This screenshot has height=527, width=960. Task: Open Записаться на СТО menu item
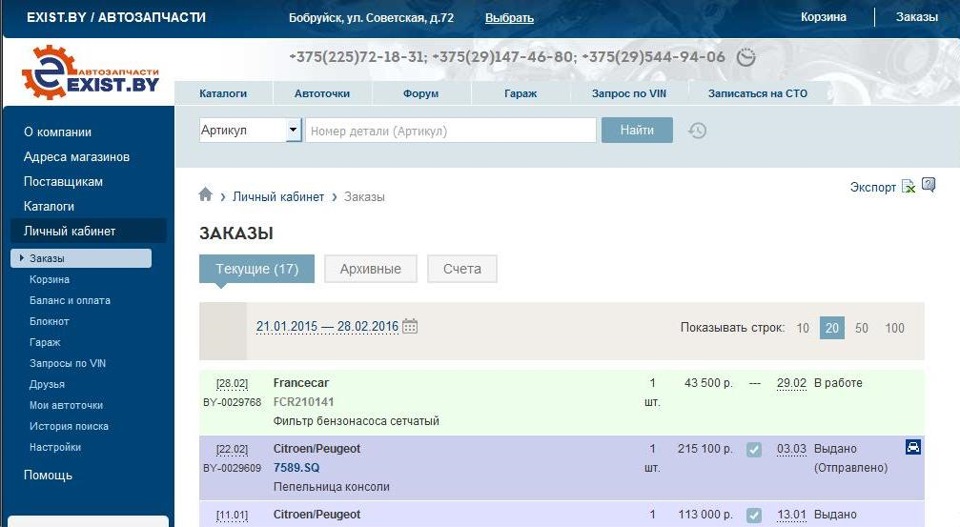pos(758,94)
